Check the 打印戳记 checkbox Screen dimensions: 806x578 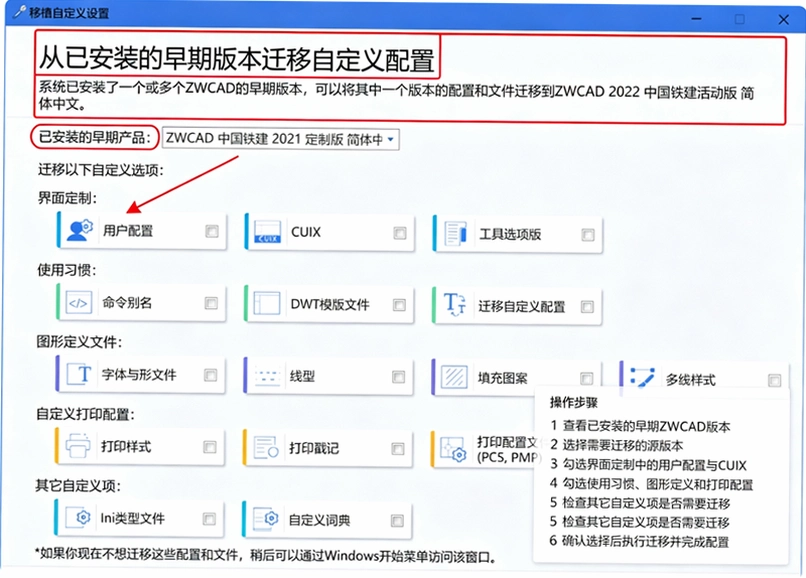click(398, 449)
